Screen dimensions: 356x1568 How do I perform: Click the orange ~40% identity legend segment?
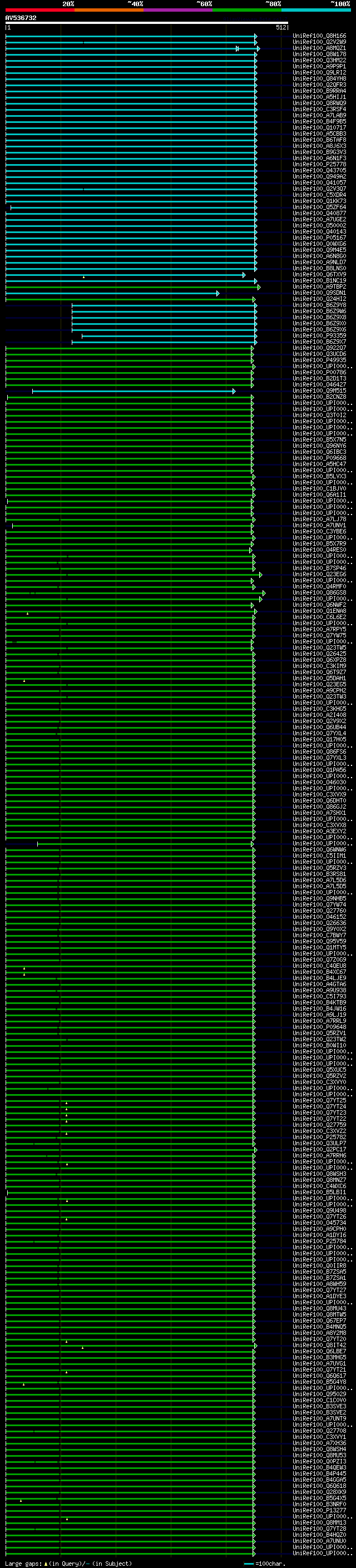click(x=109, y=10)
